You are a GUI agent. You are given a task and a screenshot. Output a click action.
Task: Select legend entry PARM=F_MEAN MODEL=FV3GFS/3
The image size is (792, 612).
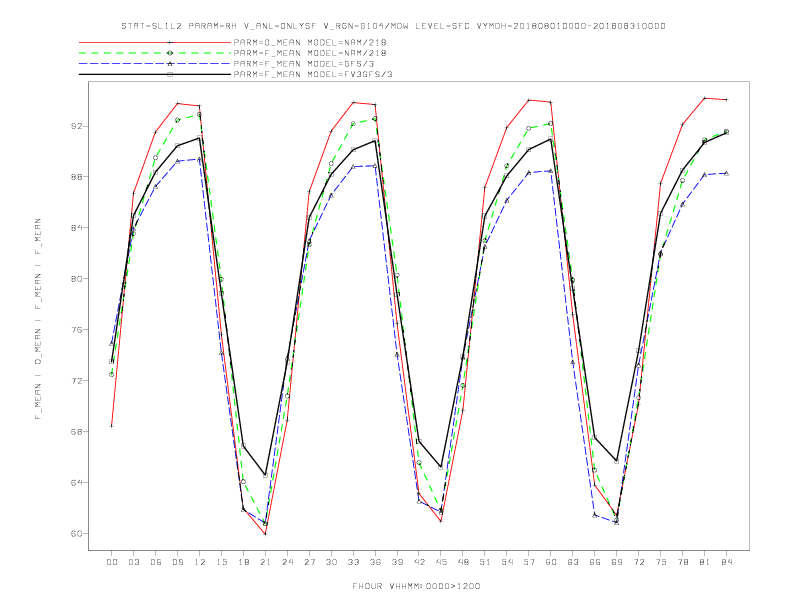coord(313,74)
